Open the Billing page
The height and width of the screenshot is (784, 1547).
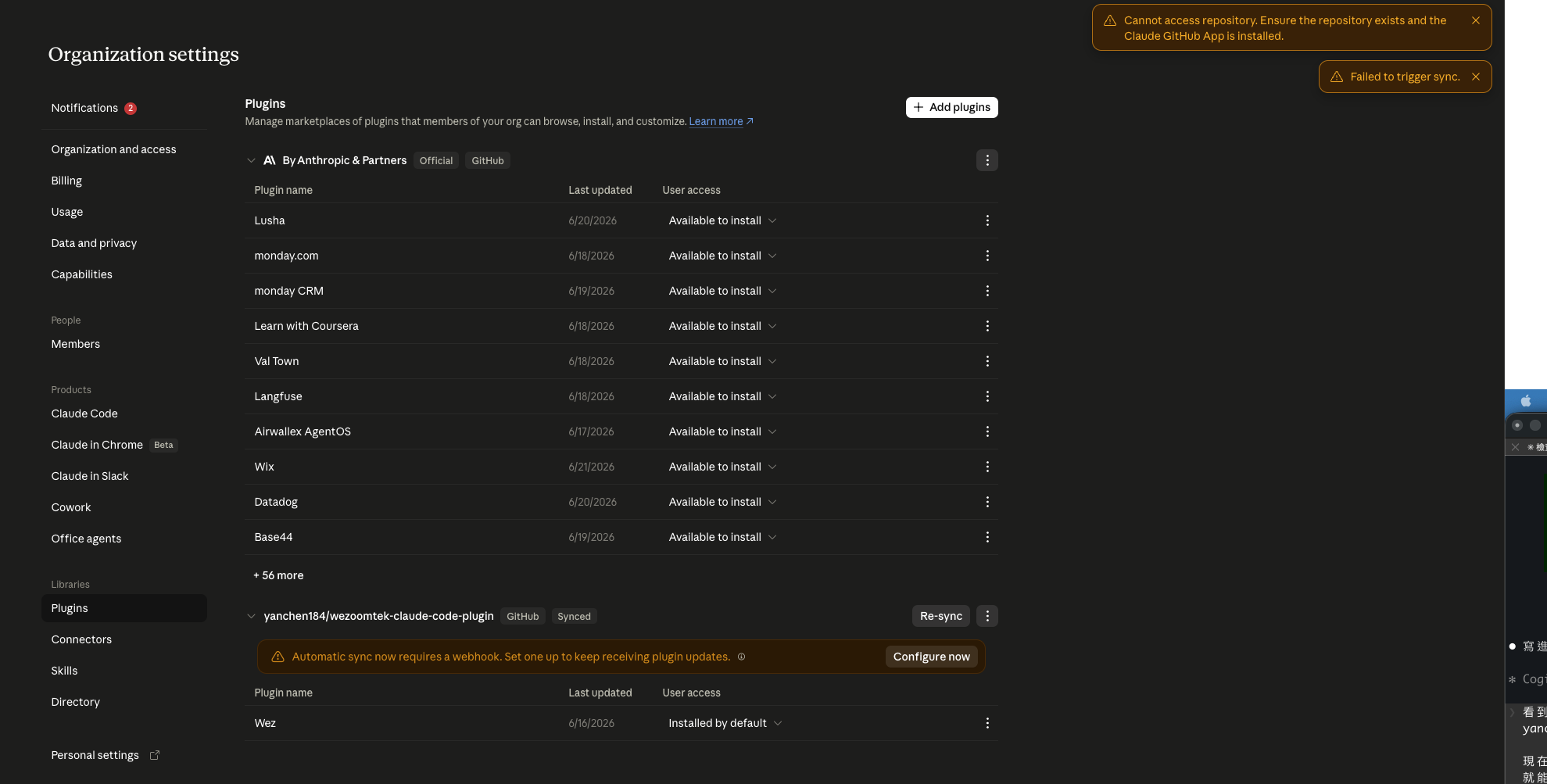point(124,181)
